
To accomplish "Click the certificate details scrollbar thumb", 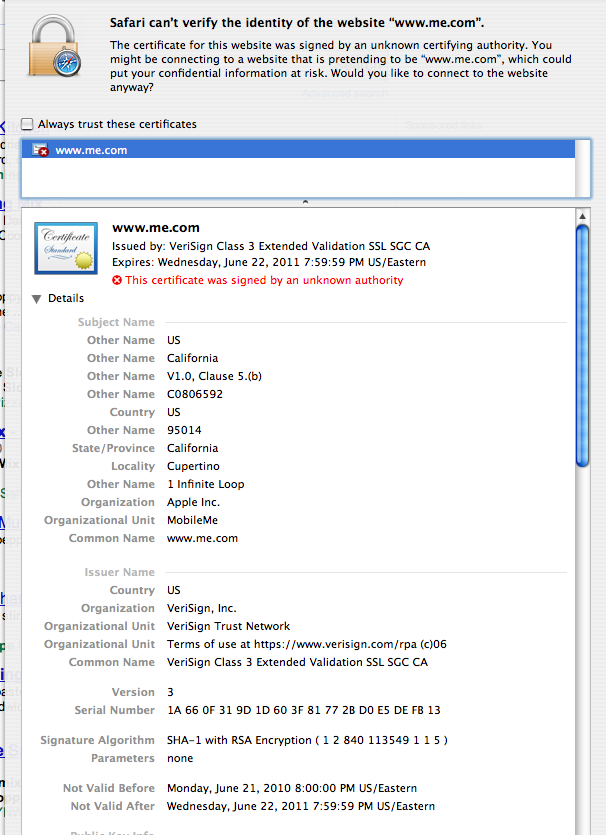I will [583, 346].
